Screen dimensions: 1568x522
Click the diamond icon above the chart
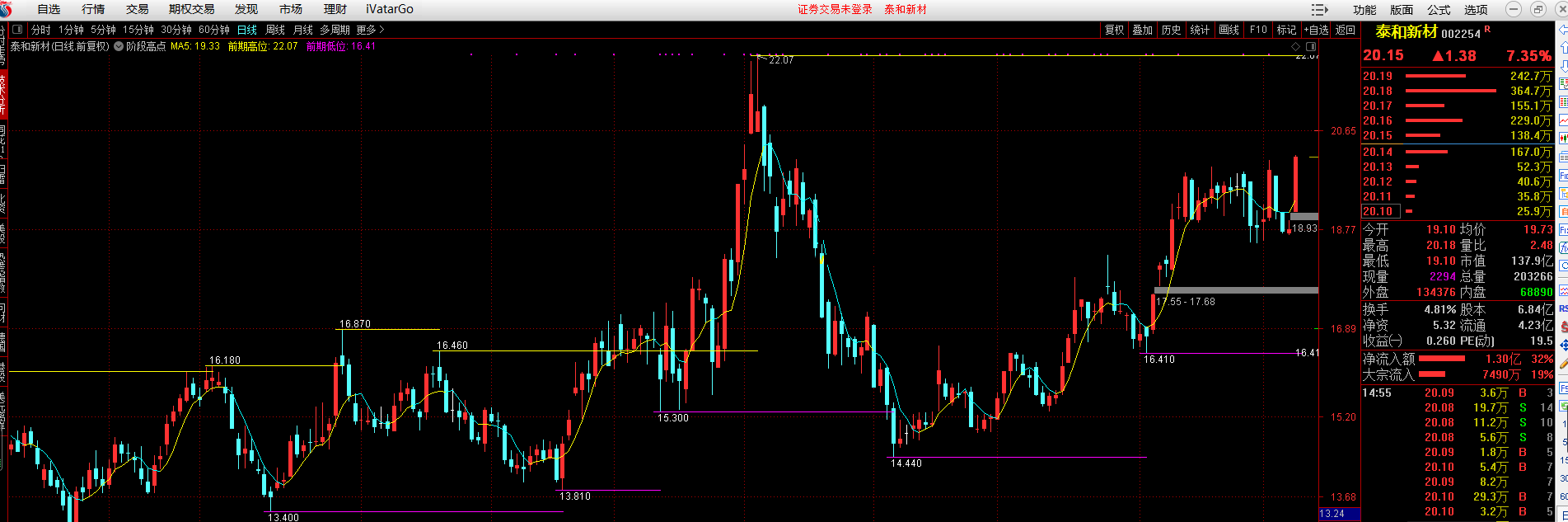tap(1296, 46)
